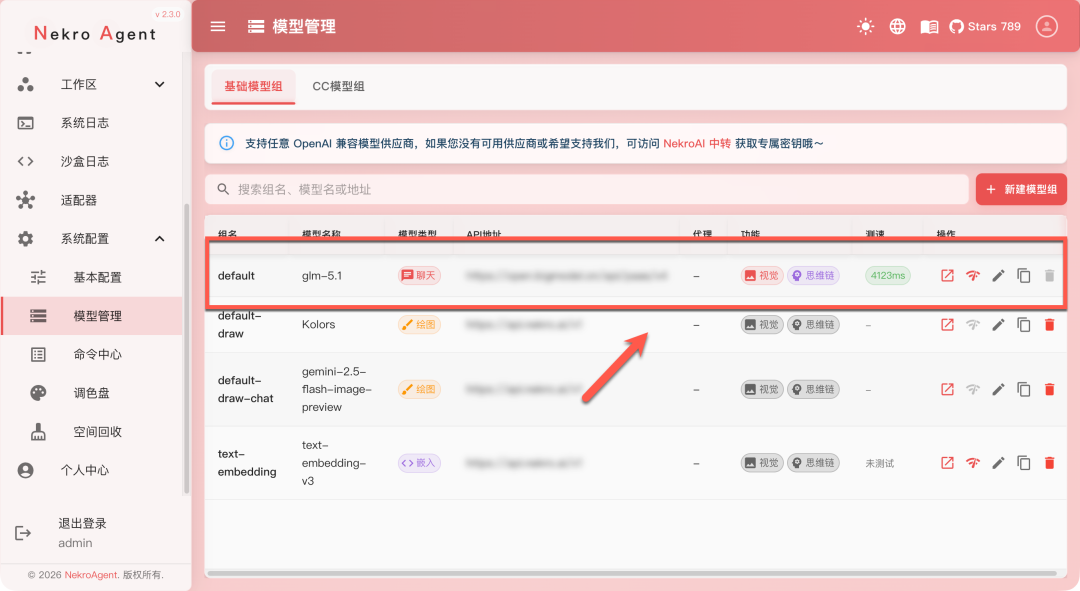1080x591 pixels.
Task: Click gemini-2.5-flash-image-preview model name
Action: pos(337,389)
